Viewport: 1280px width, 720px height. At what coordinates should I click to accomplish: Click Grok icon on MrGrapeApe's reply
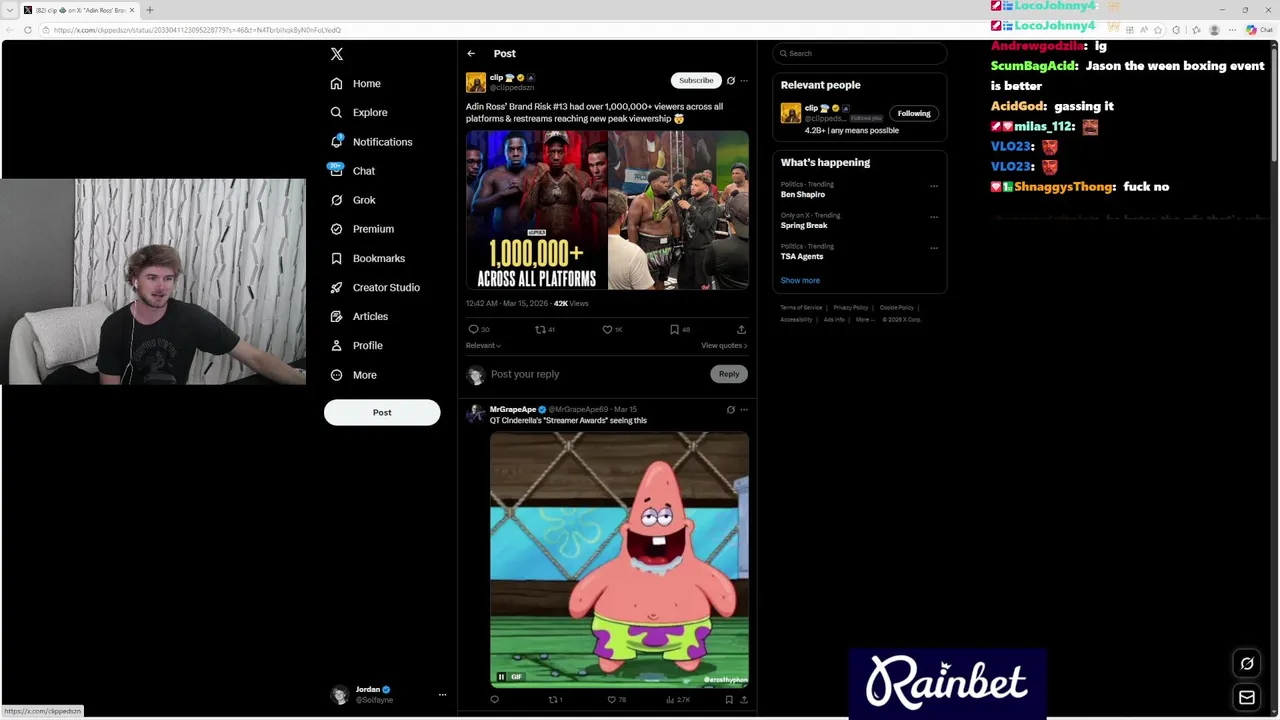(x=730, y=410)
